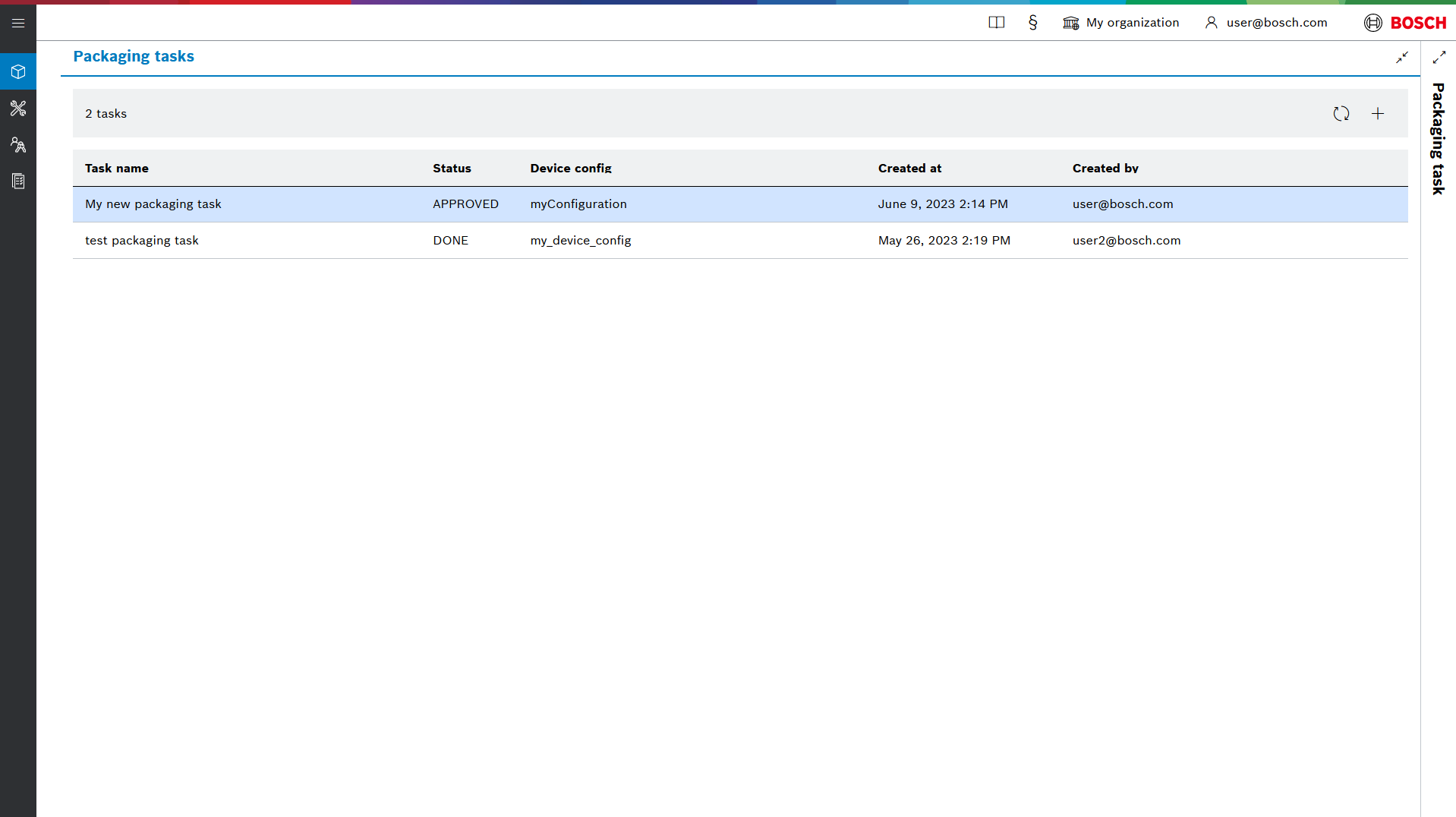Click the Bosch logo
The height and width of the screenshot is (817, 1456).
click(1405, 23)
